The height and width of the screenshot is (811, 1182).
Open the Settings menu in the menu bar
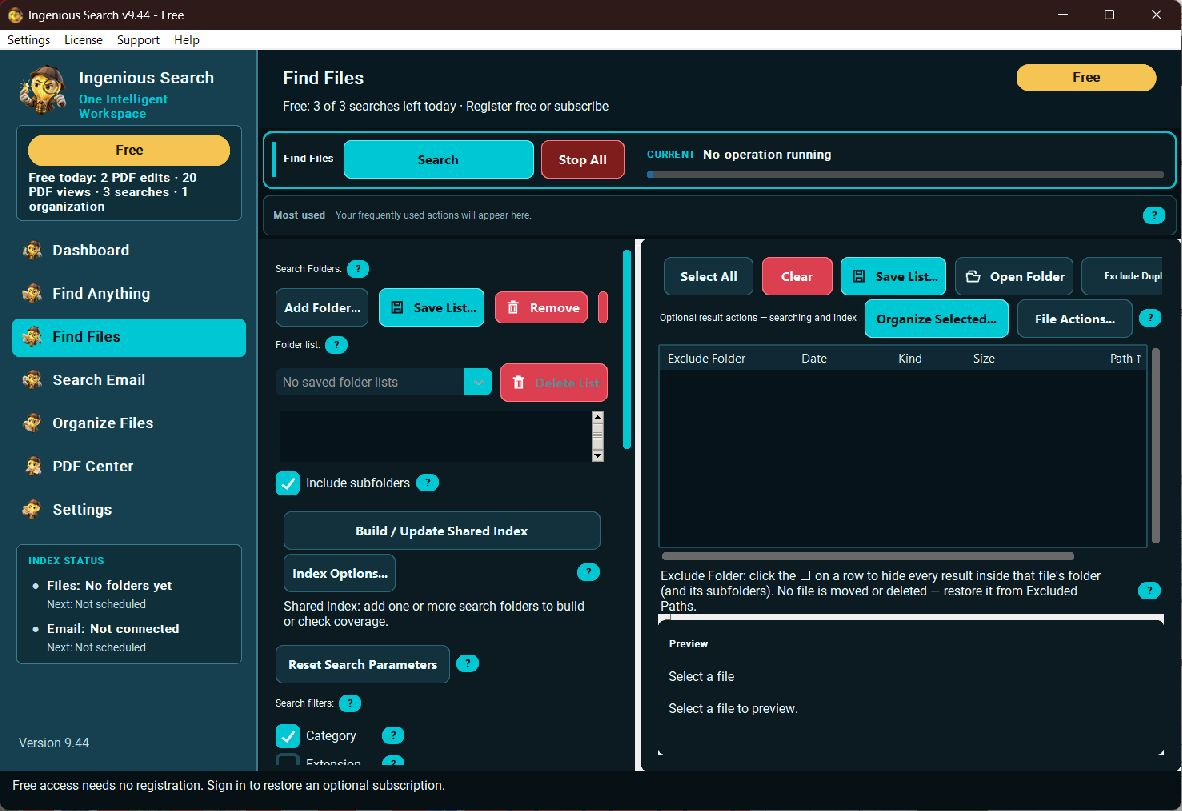coord(29,40)
